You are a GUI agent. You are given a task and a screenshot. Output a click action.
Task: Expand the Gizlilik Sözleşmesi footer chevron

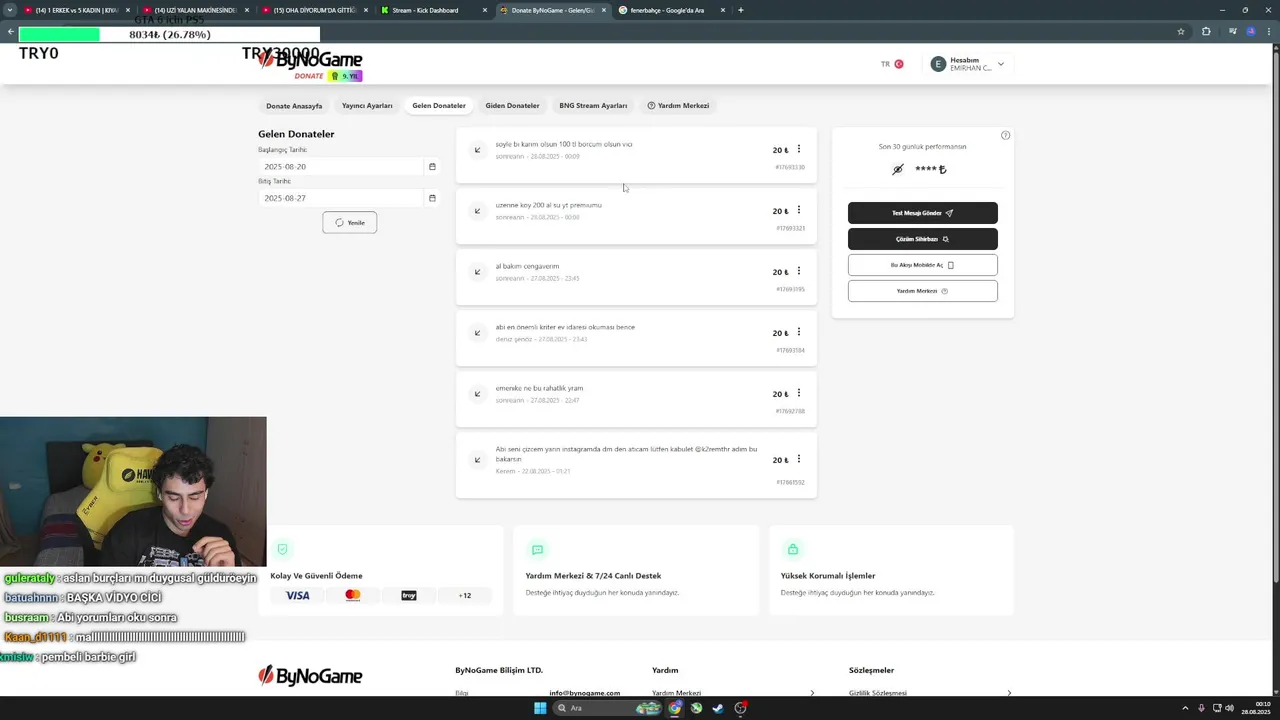(1009, 693)
